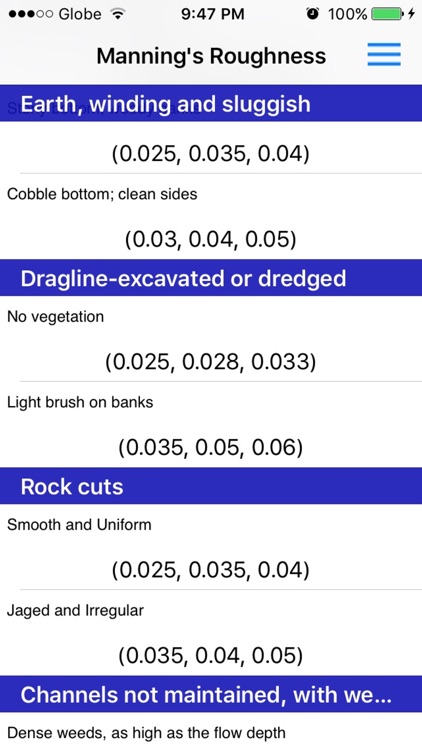Image resolution: width=422 pixels, height=750 pixels.
Task: Open the hamburger menu icon
Action: pos(384,54)
